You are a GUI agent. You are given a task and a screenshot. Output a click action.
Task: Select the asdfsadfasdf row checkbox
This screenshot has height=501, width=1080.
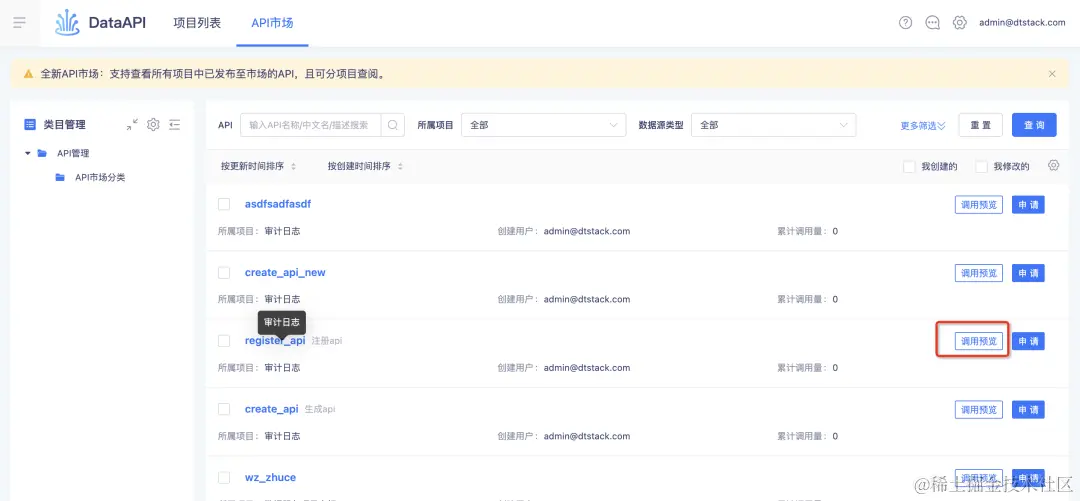tap(224, 204)
